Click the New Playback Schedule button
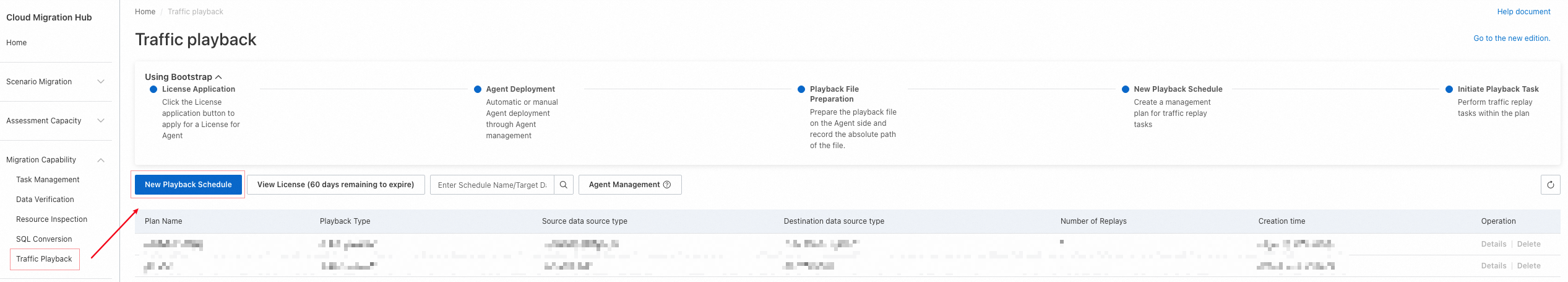Image resolution: width=1568 pixels, height=282 pixels. pyautogui.click(x=188, y=185)
